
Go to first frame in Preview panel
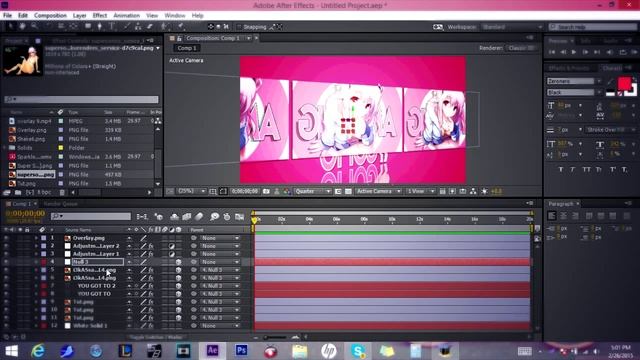[552, 52]
